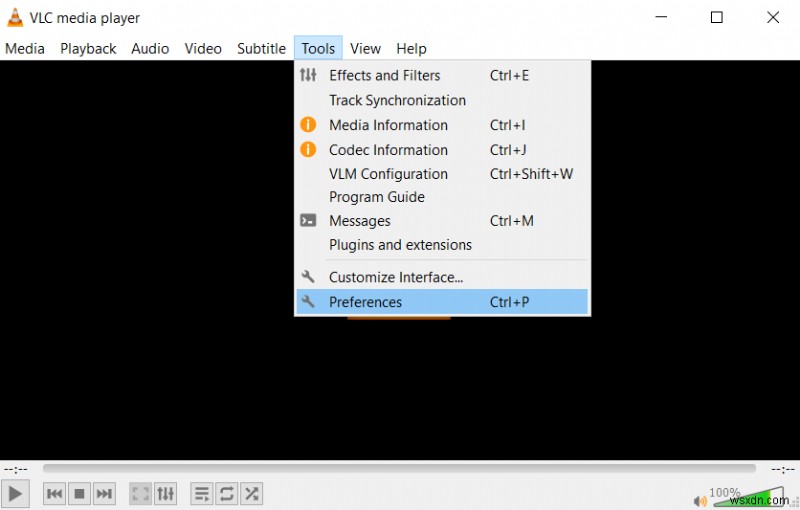The image size is (800, 510).
Task: Click the Effects and Filters sliders icon
Action: [x=308, y=75]
